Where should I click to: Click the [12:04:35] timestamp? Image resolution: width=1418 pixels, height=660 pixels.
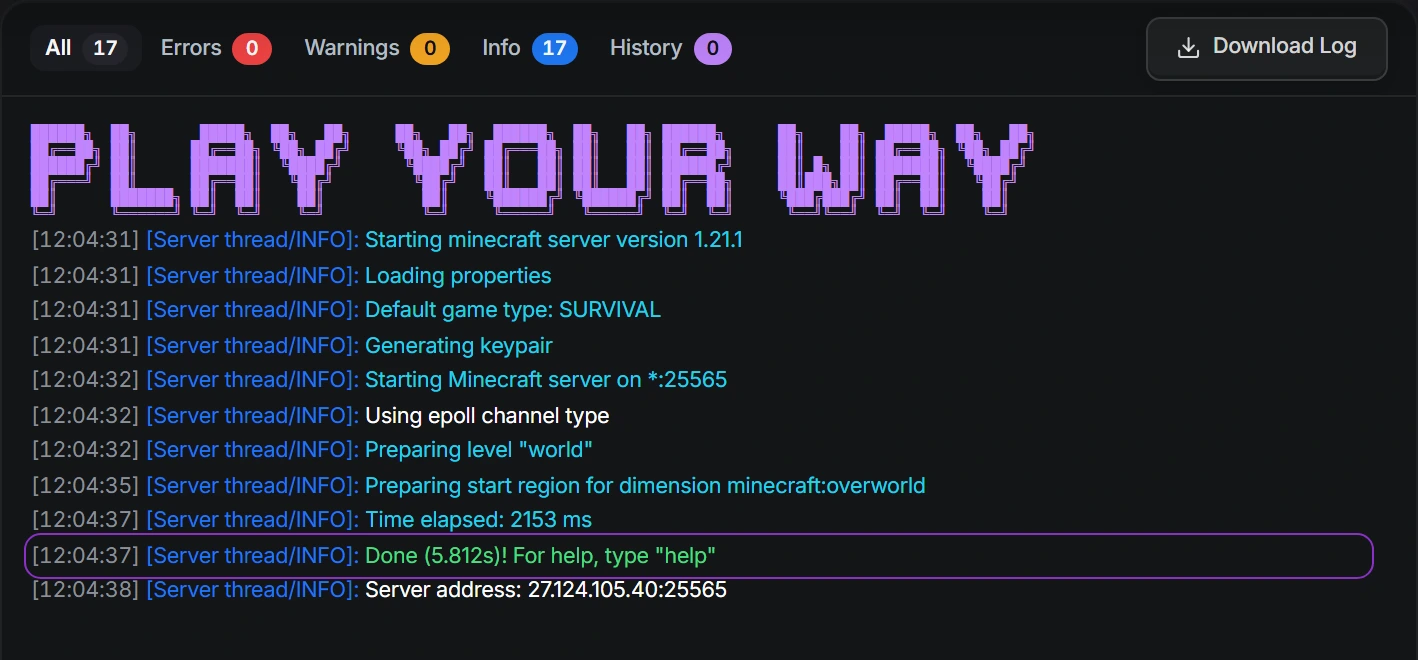(86, 485)
